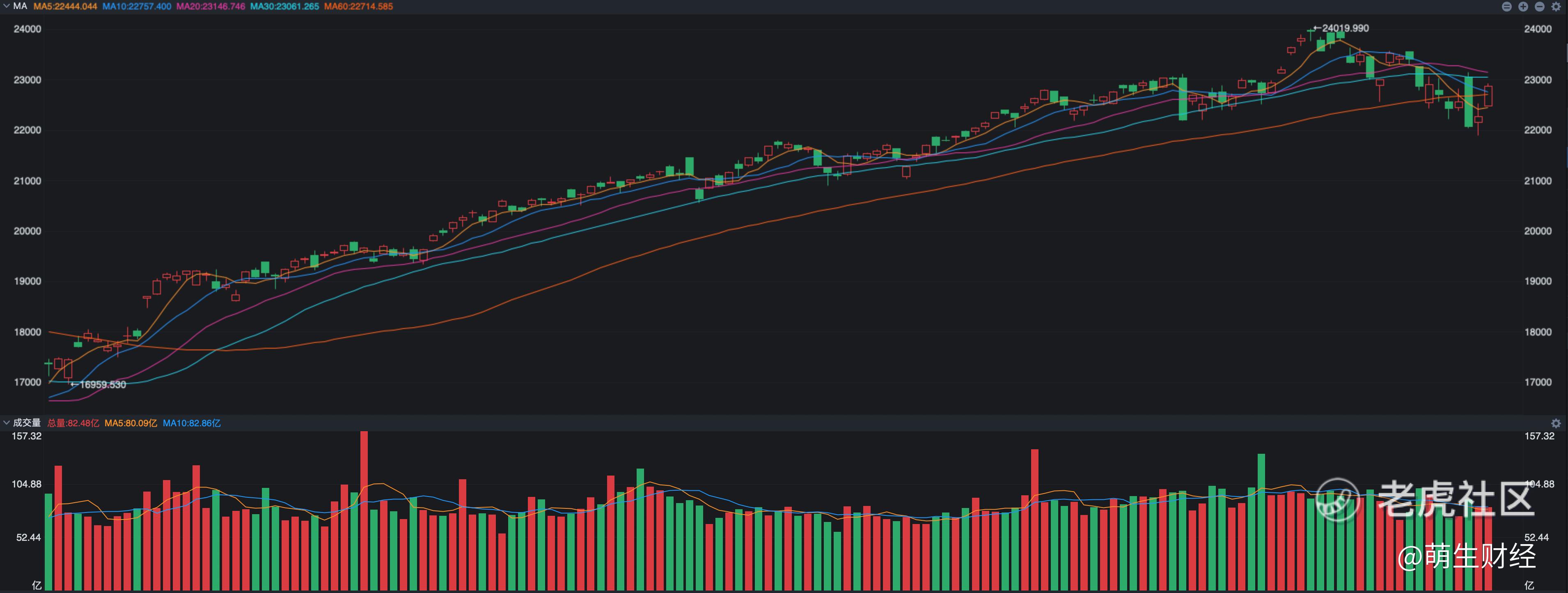
Task: Zoom out chart with minus icon
Action: (x=1539, y=7)
